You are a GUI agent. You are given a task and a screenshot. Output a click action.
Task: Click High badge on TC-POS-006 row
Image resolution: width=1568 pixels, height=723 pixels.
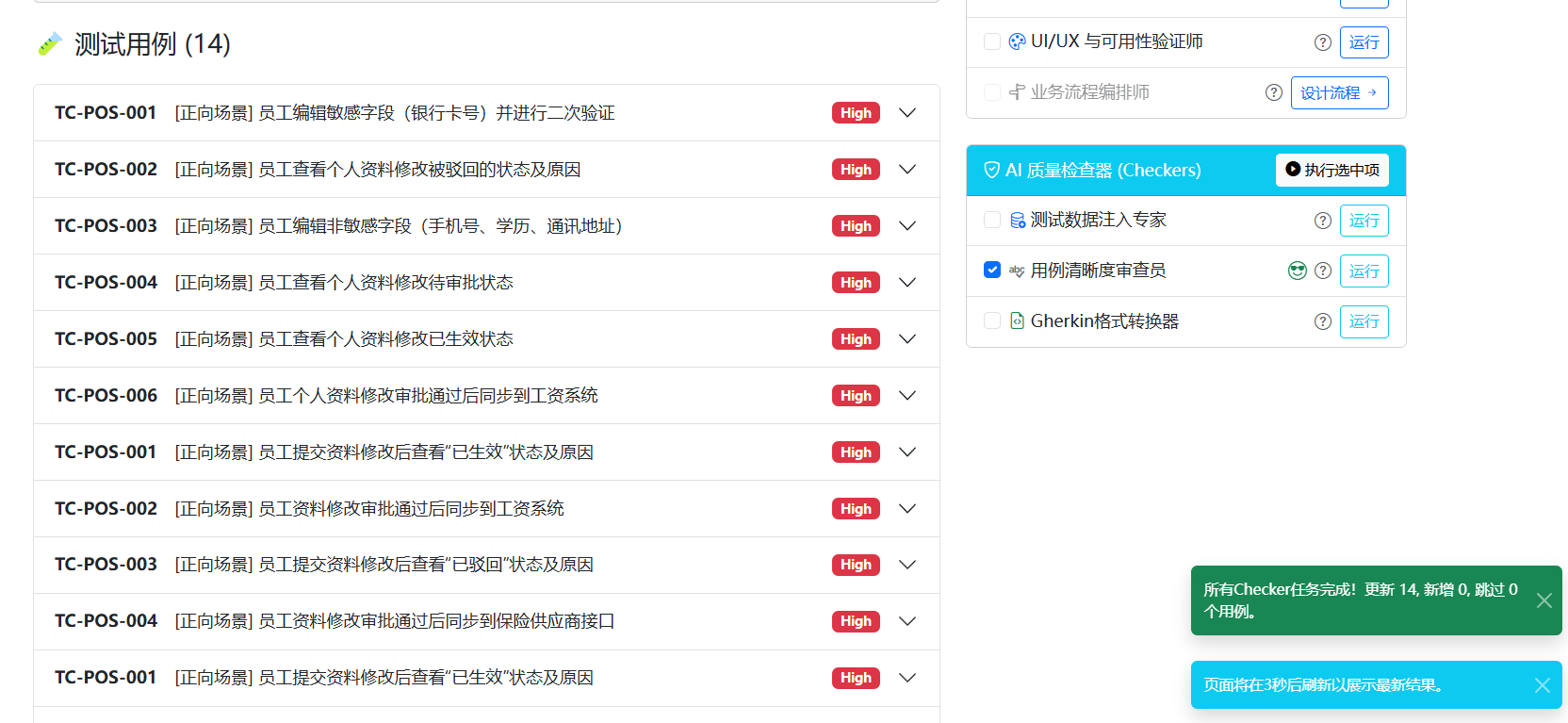(856, 396)
